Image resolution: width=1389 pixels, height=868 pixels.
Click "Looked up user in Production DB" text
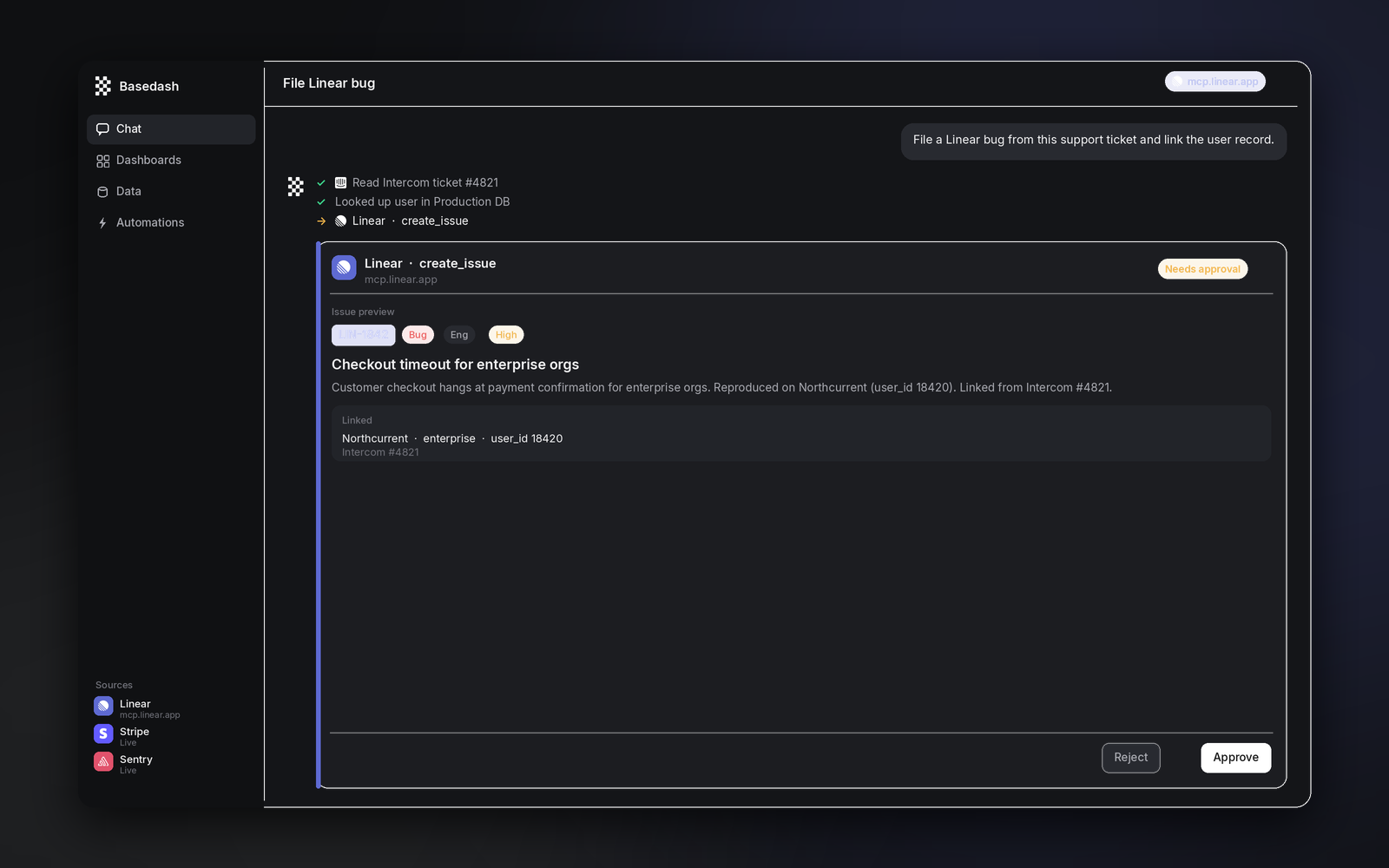coord(422,202)
